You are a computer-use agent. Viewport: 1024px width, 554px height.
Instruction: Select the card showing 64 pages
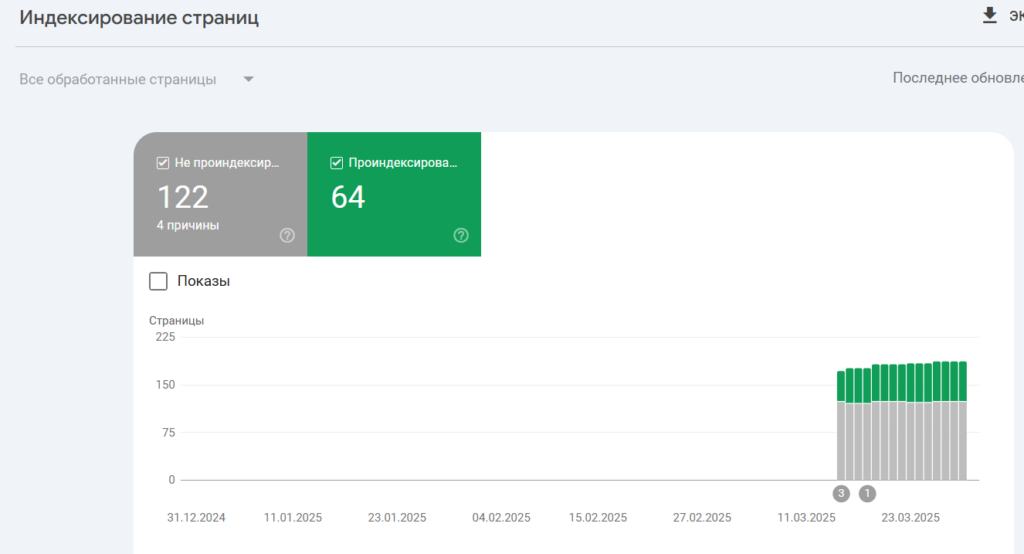point(394,197)
